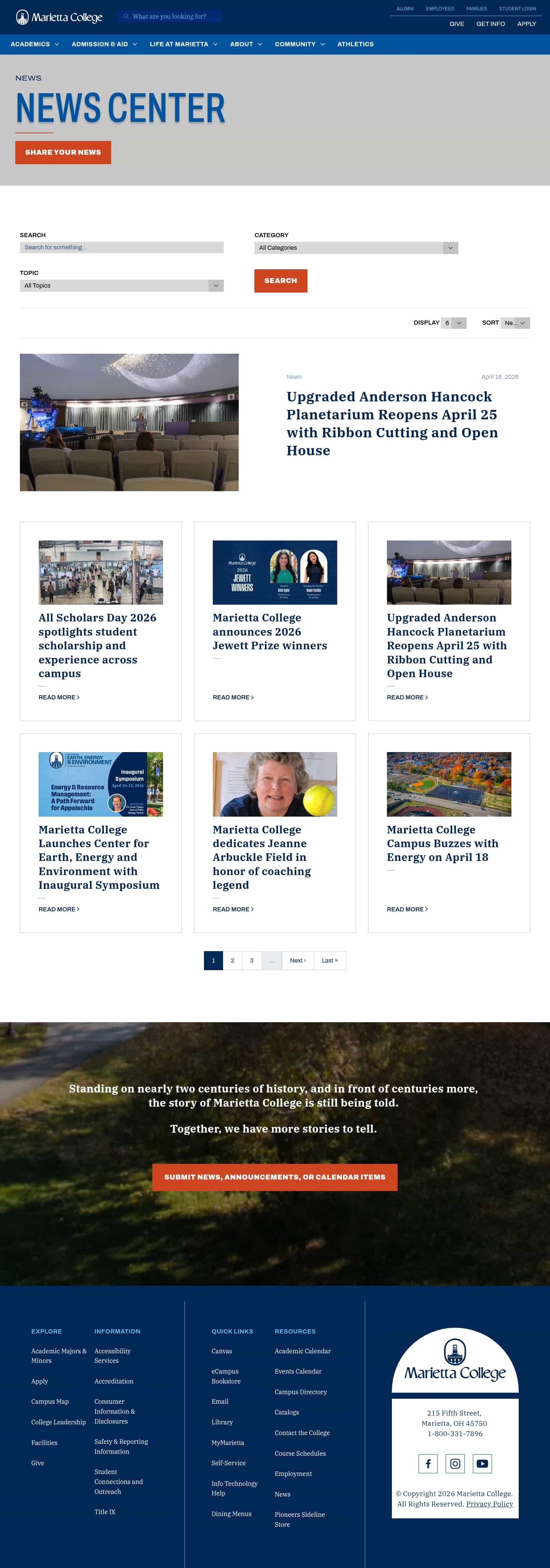
Task: Open MyMarietta quick link
Action: 228,1443
